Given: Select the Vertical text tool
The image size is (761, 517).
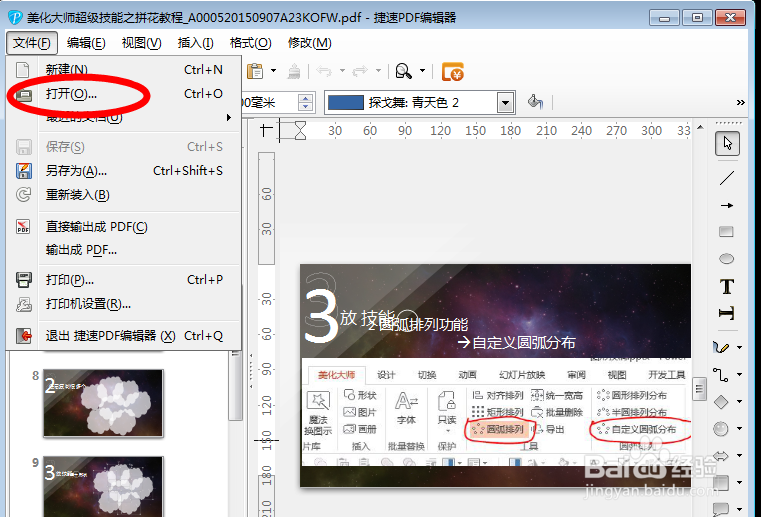Looking at the screenshot, I should [727, 313].
